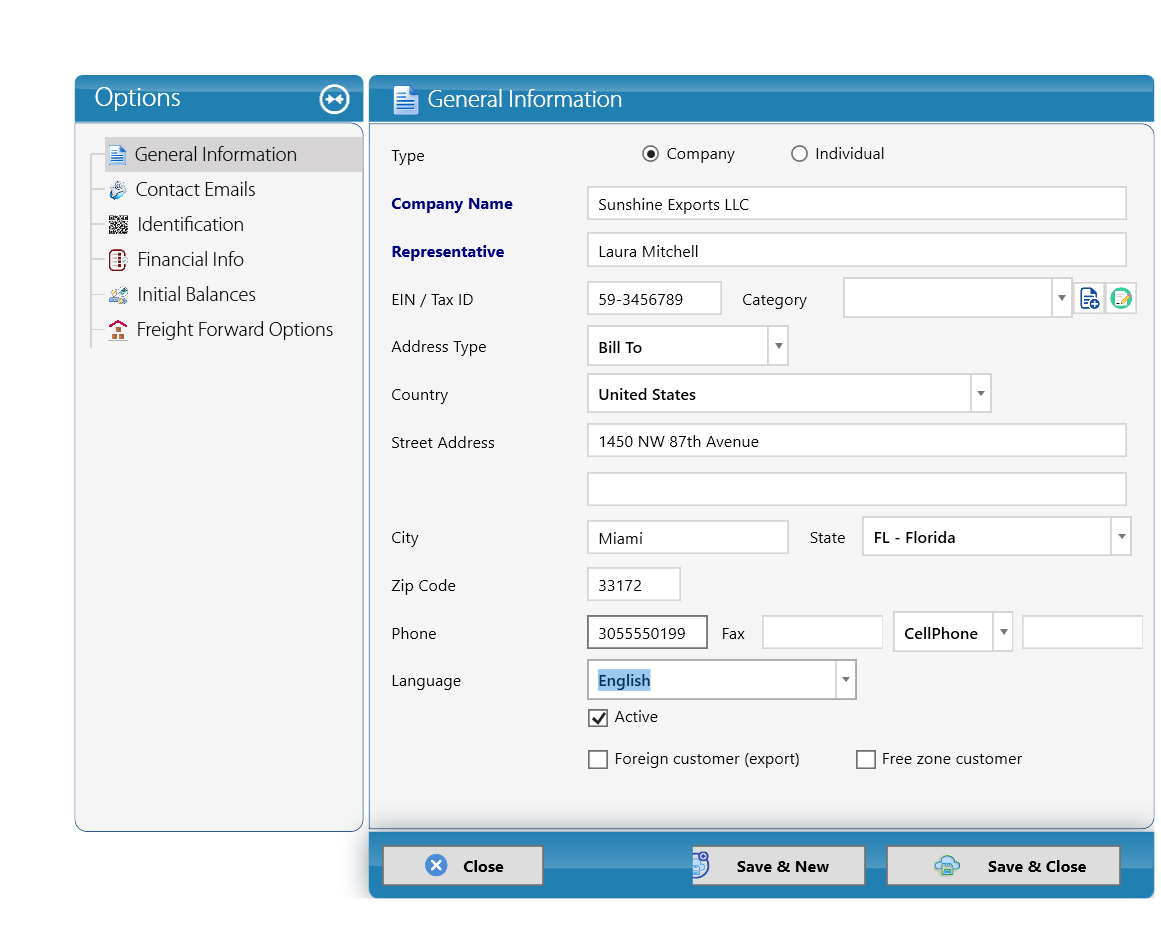Enable Foreign customer (export) checkbox
1161x951 pixels.
click(598, 759)
